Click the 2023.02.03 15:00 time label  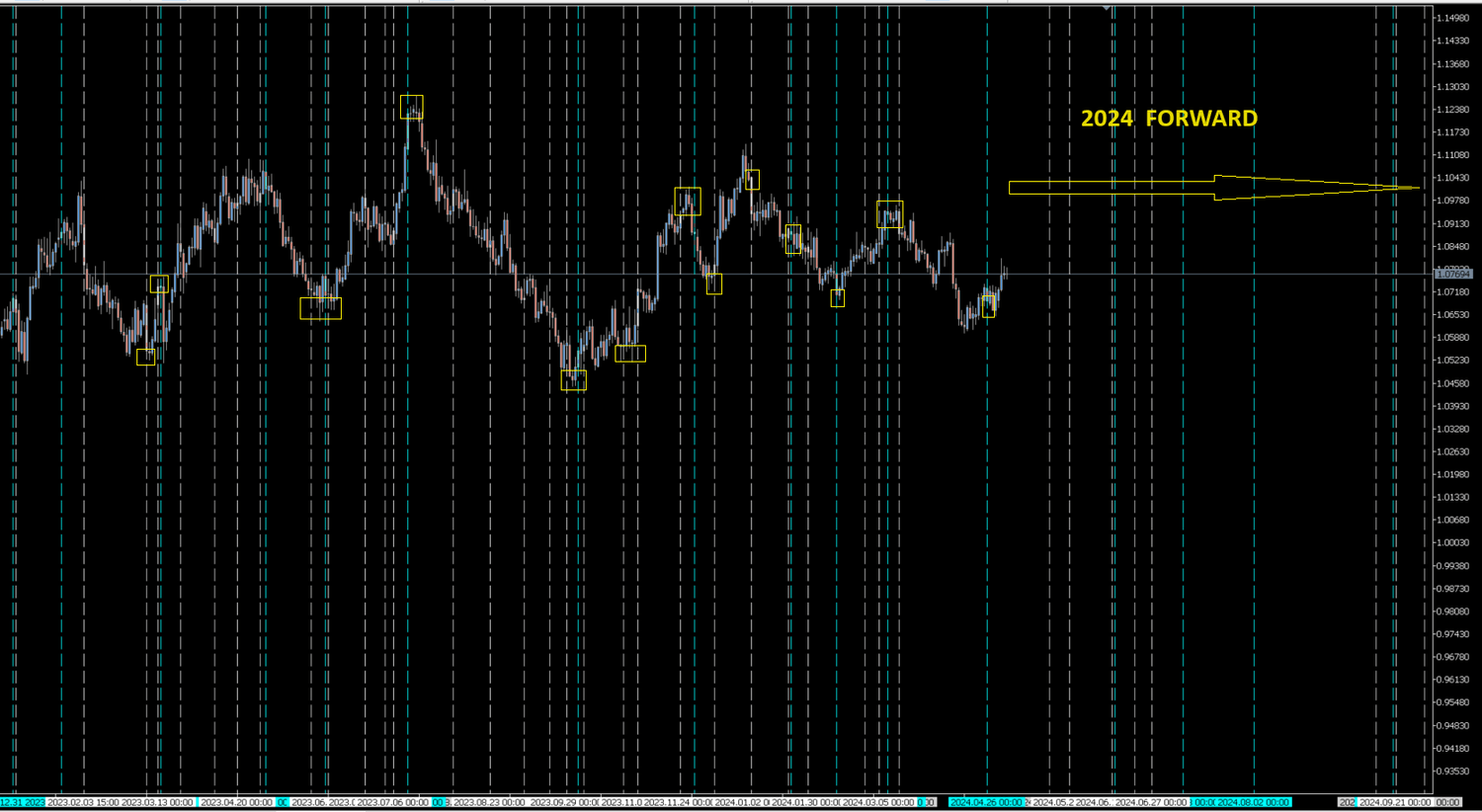(83, 802)
